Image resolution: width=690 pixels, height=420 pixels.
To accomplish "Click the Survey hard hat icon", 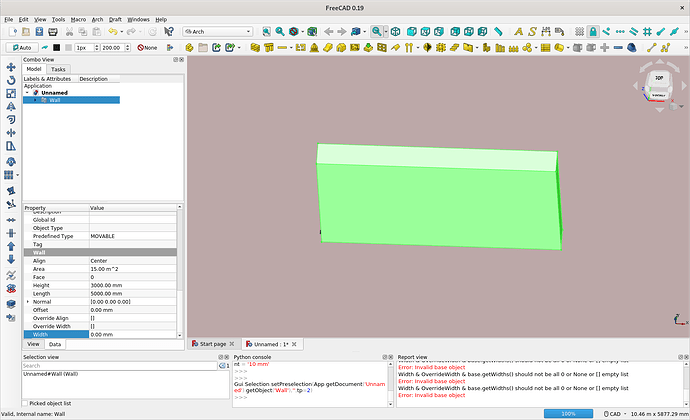I will (632, 48).
